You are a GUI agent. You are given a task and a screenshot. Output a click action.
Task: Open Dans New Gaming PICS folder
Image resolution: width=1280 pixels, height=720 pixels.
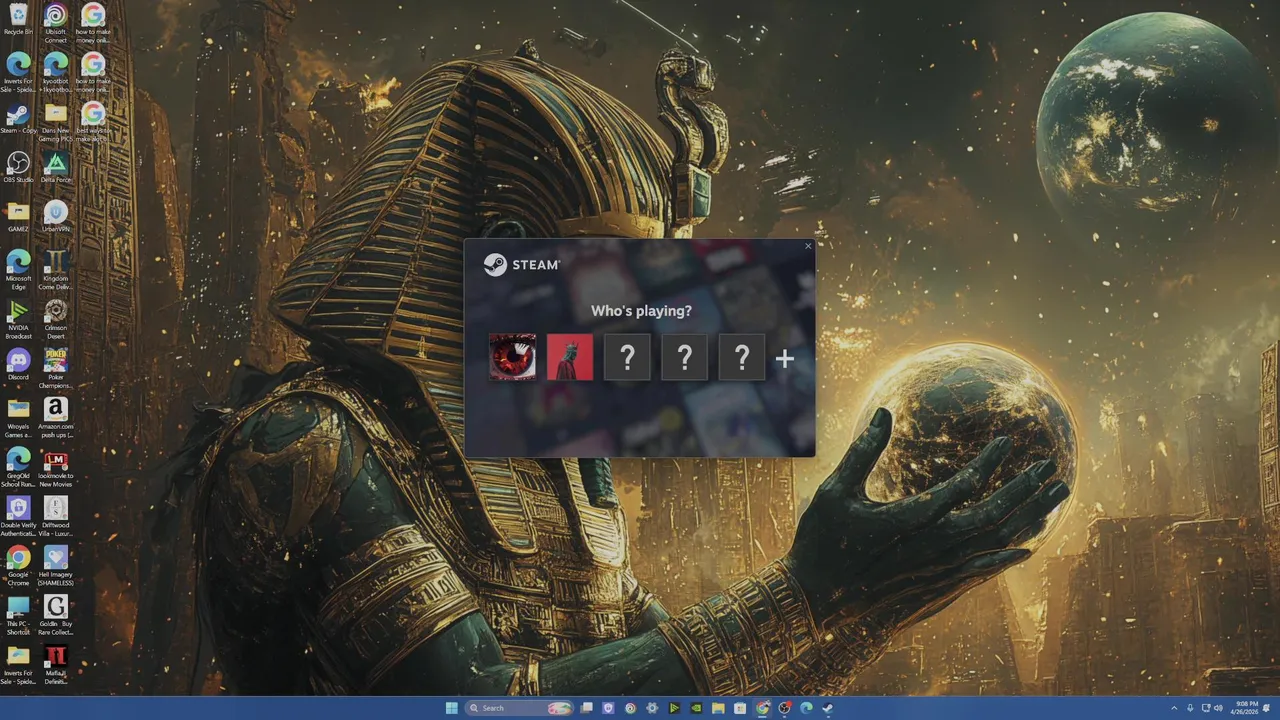56,121
